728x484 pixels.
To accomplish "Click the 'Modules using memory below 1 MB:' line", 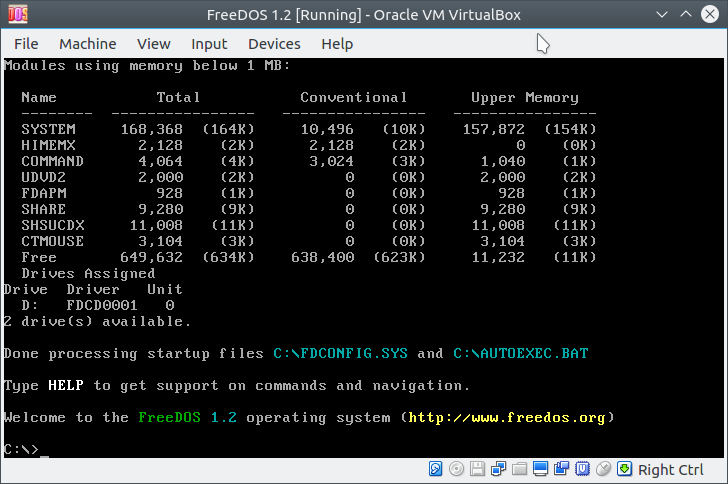I will pos(147,66).
